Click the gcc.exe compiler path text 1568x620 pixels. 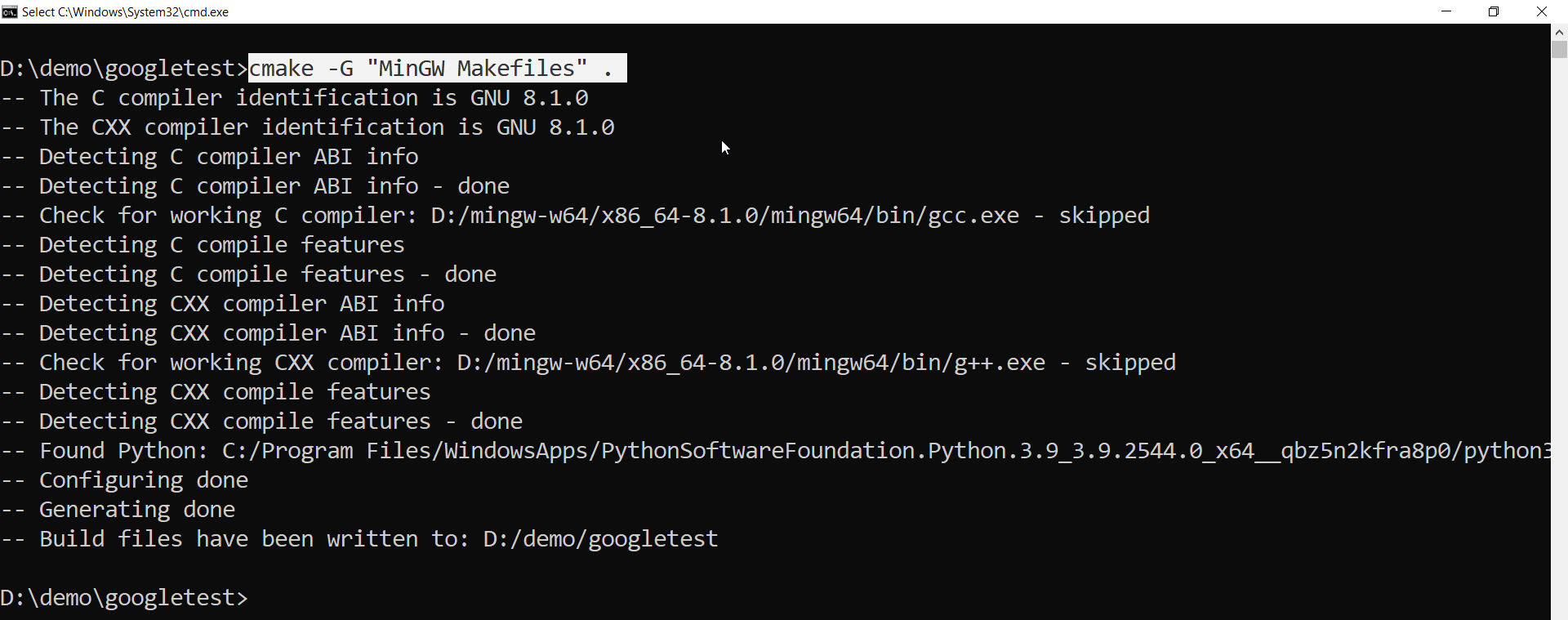pos(725,216)
